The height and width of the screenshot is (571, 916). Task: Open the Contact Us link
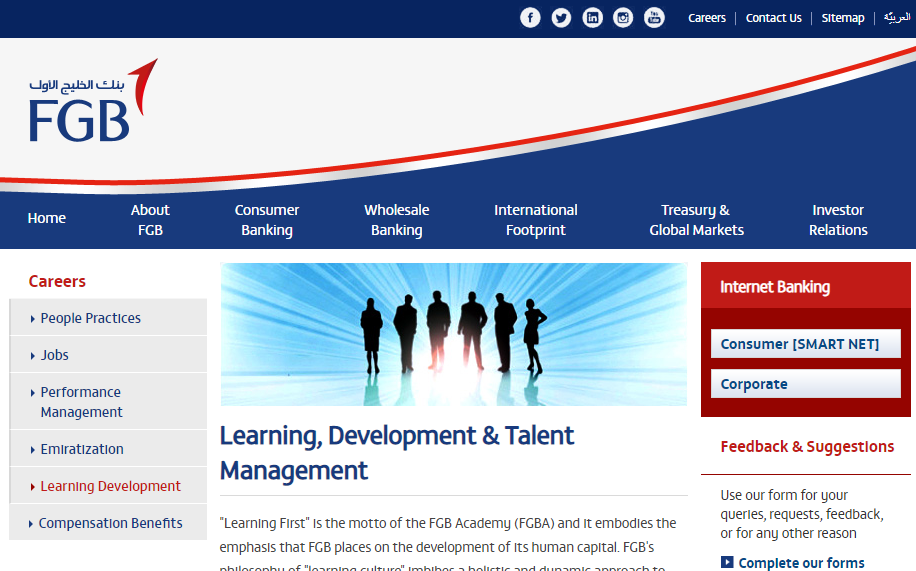point(773,18)
